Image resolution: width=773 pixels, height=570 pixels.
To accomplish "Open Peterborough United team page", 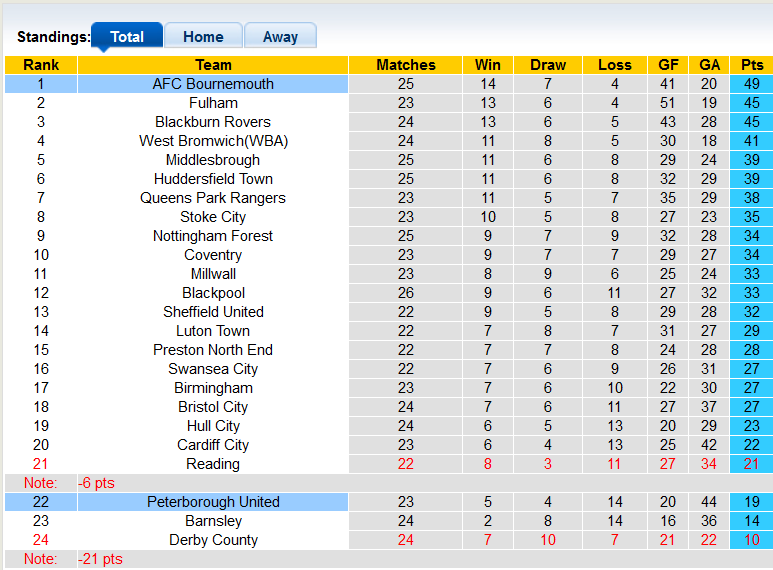I will 213,502.
